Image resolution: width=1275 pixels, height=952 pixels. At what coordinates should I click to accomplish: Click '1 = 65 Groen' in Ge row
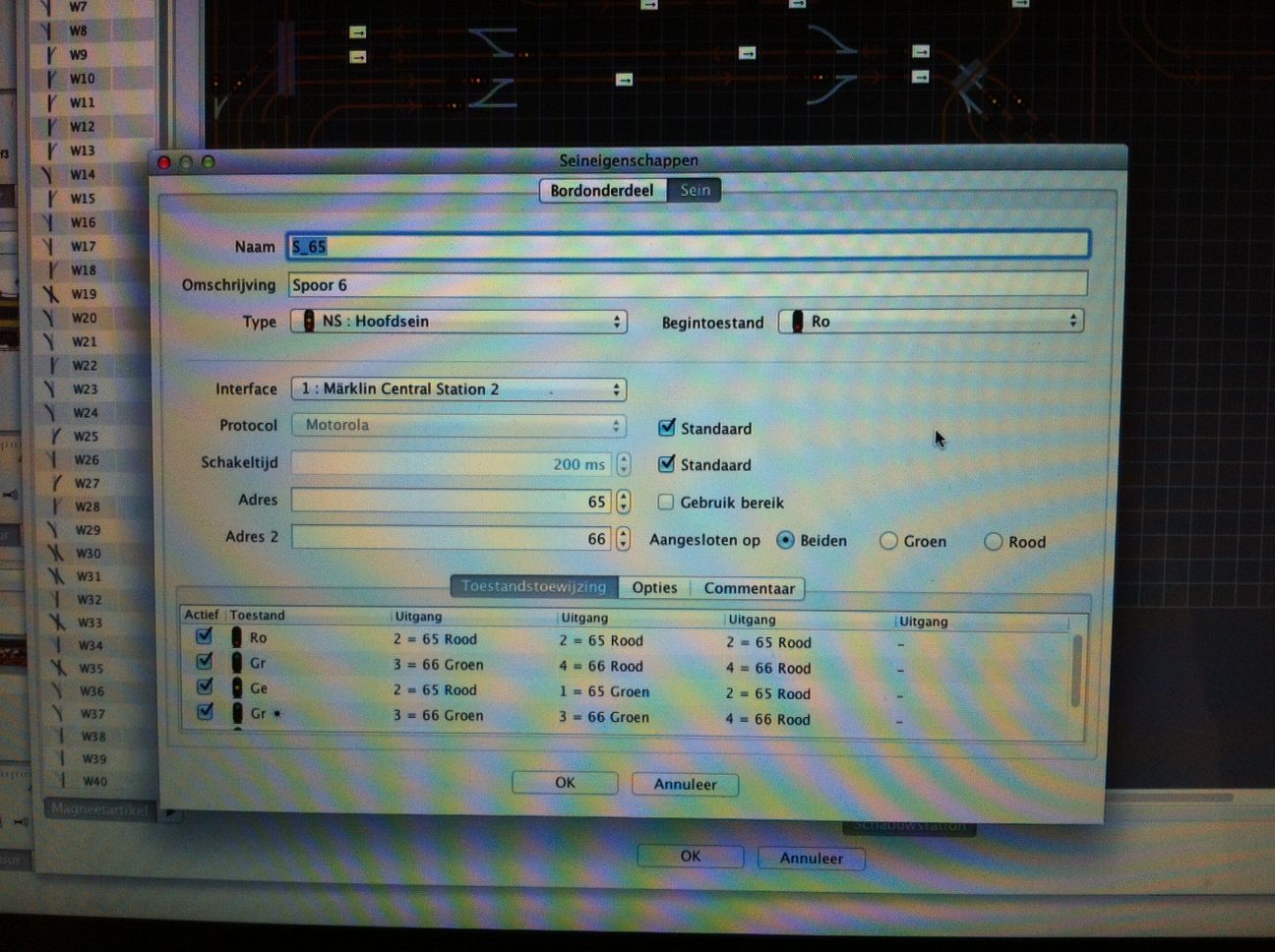tap(604, 691)
